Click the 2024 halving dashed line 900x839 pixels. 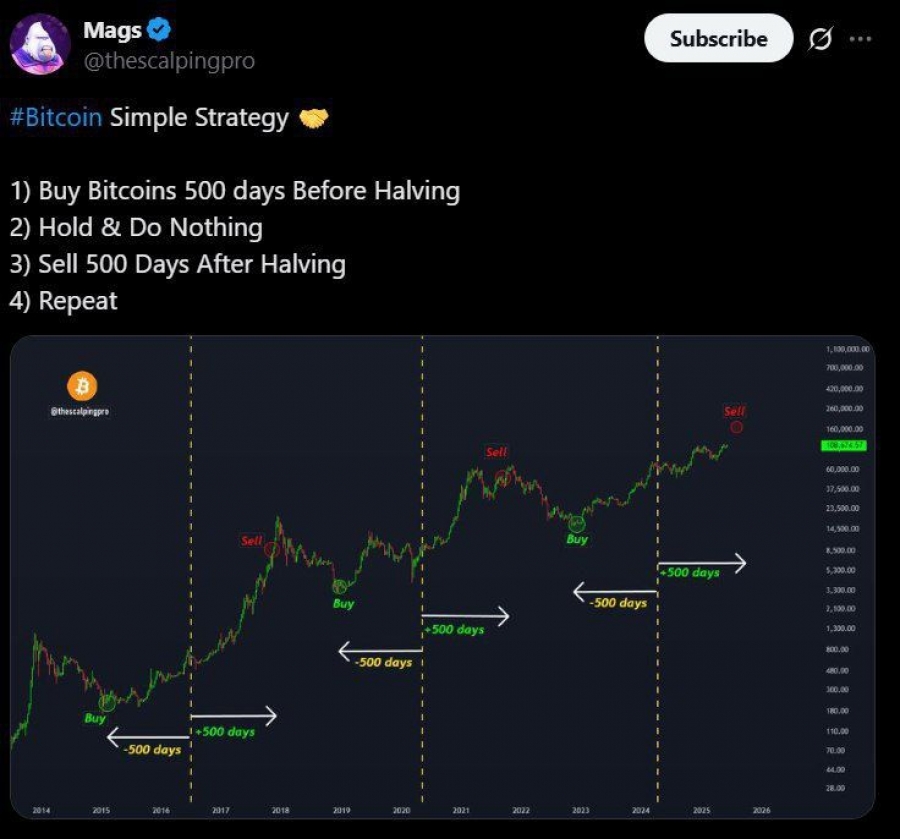658,569
